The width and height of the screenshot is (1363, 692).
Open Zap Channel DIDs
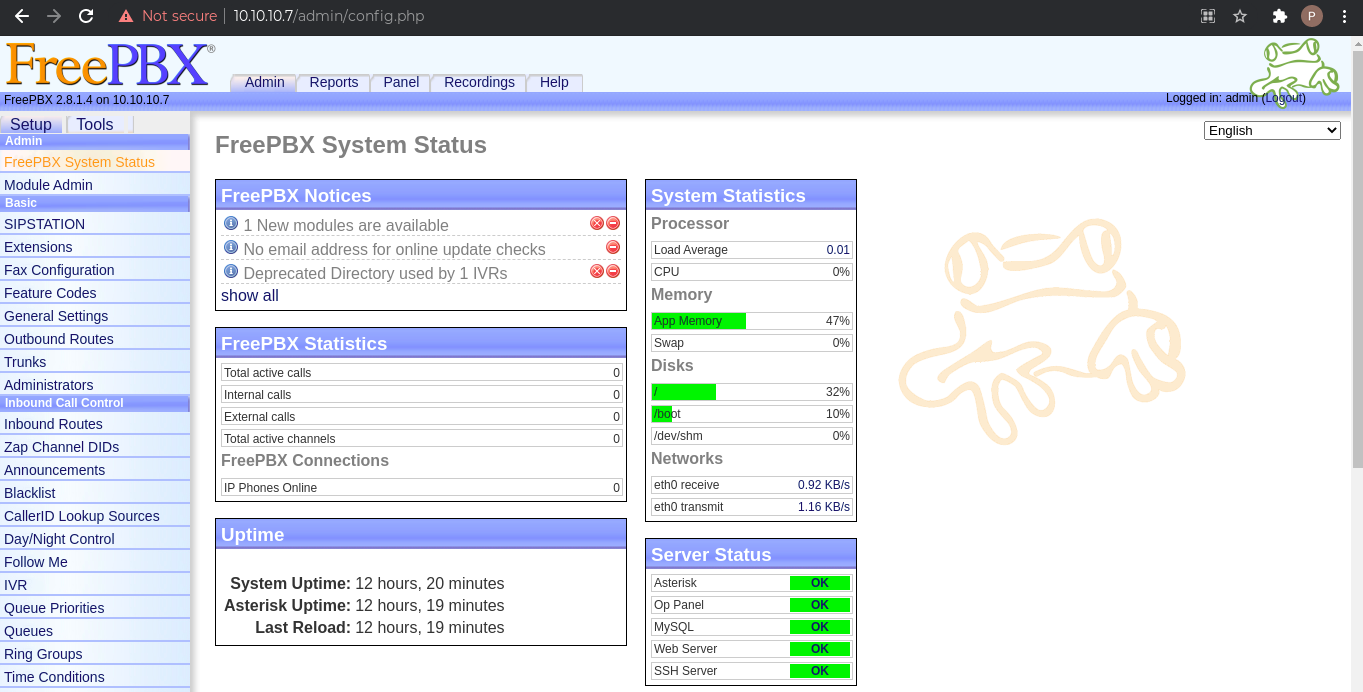point(95,447)
